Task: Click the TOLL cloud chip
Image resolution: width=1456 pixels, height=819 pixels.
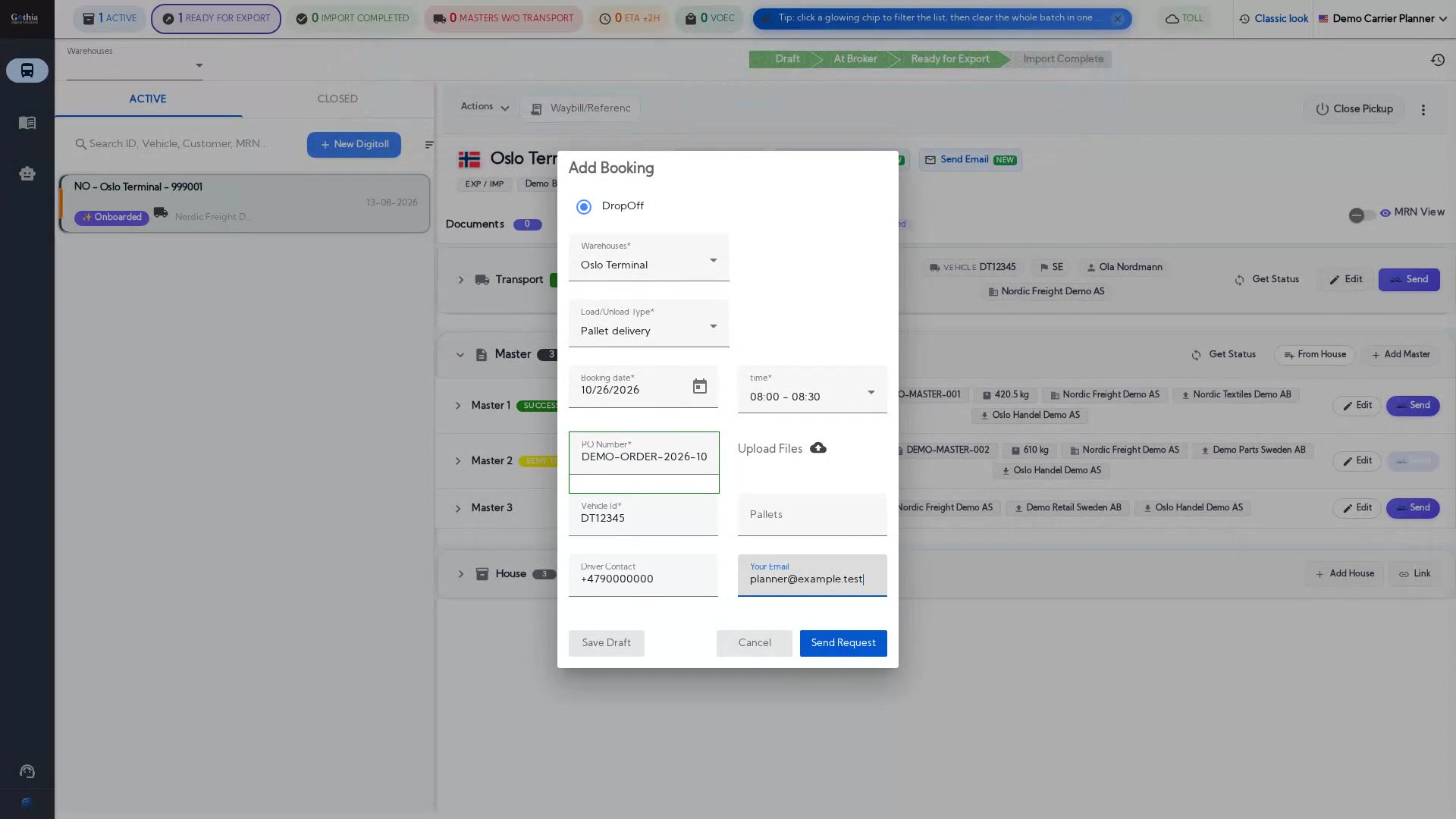Action: [1184, 19]
